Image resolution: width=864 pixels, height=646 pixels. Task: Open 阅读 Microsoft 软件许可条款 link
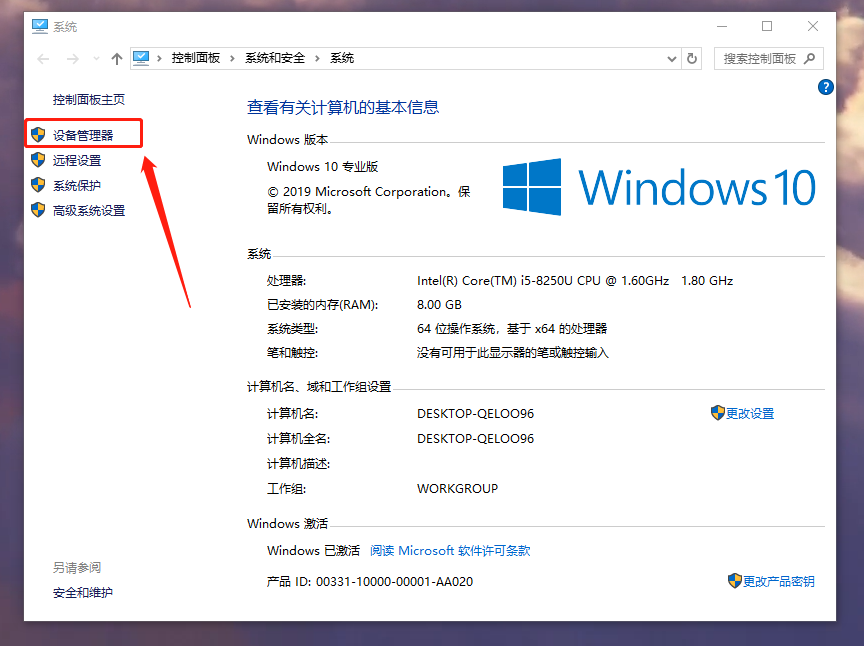click(450, 551)
